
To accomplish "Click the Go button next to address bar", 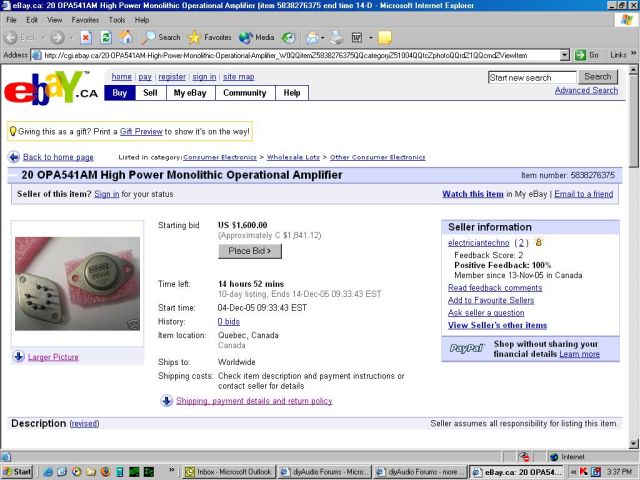I will coord(587,55).
